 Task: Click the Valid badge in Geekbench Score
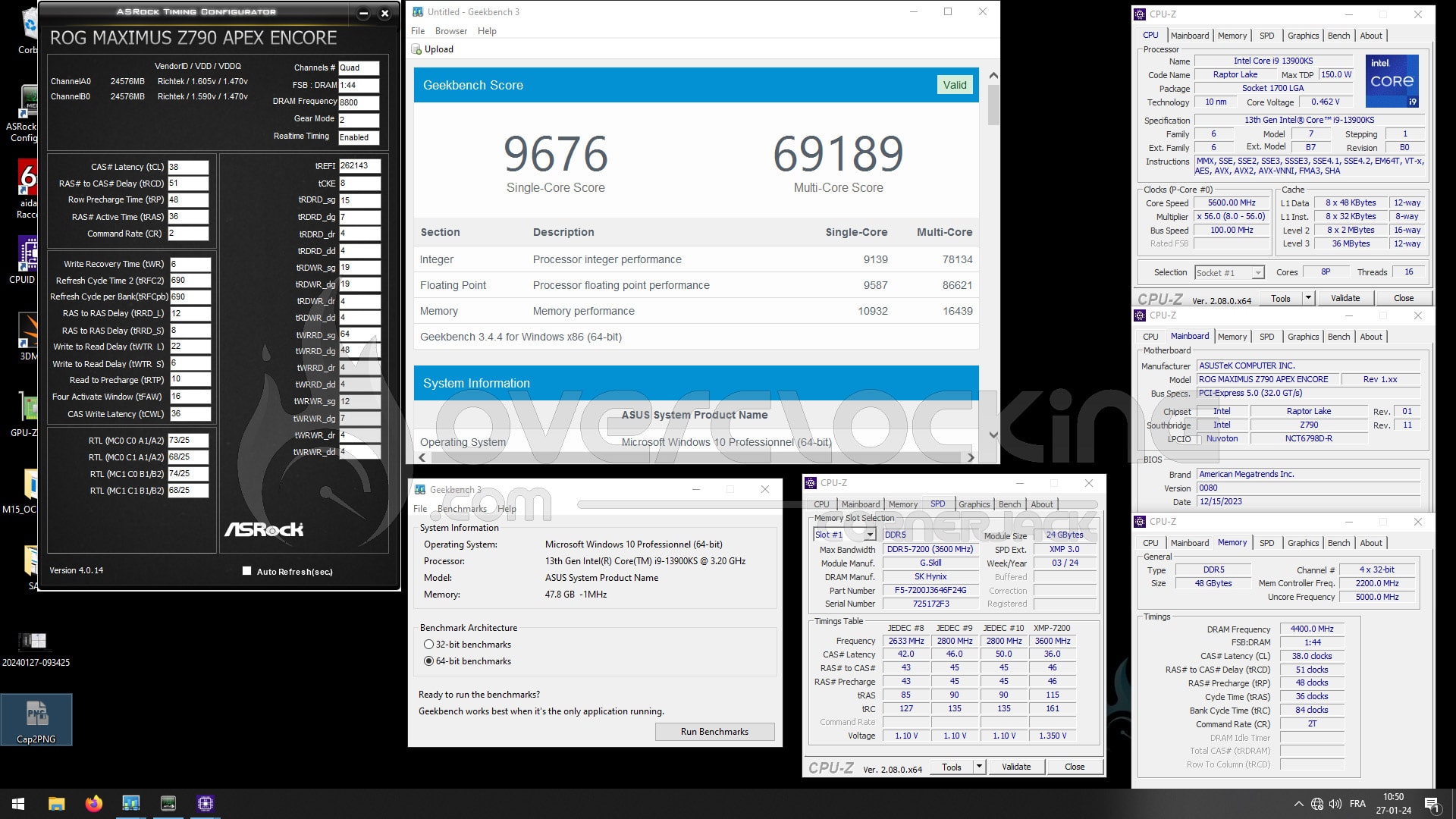coord(954,85)
